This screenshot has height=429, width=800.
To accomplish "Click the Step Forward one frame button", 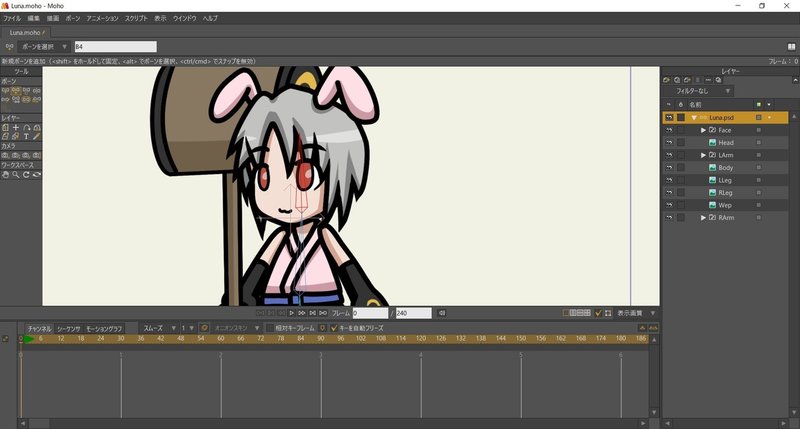I will click(x=302, y=313).
